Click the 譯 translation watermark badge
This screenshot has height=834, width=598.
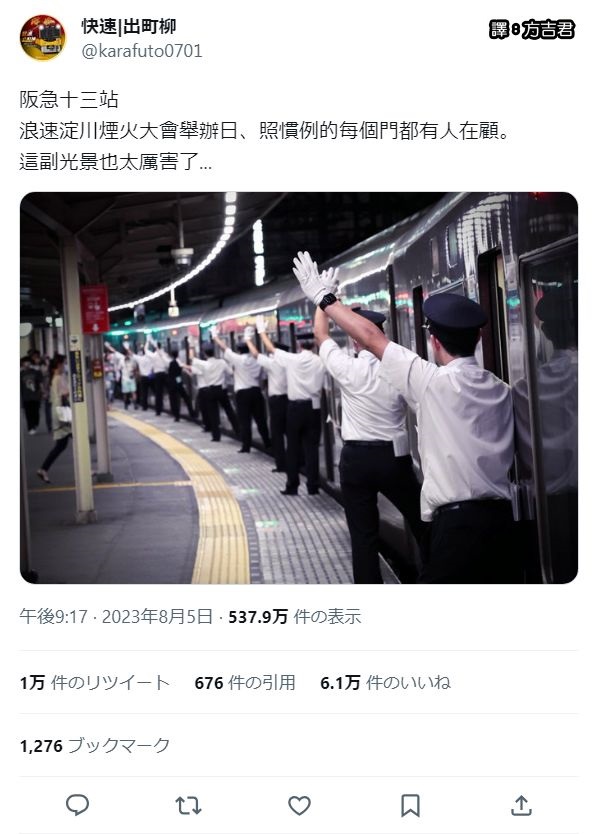point(499,29)
